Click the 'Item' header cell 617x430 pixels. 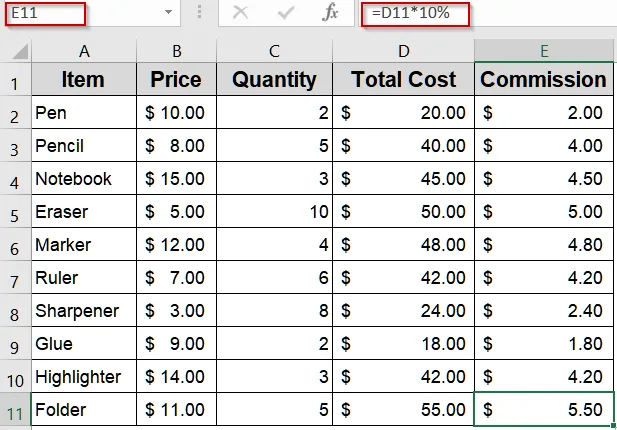click(x=84, y=79)
